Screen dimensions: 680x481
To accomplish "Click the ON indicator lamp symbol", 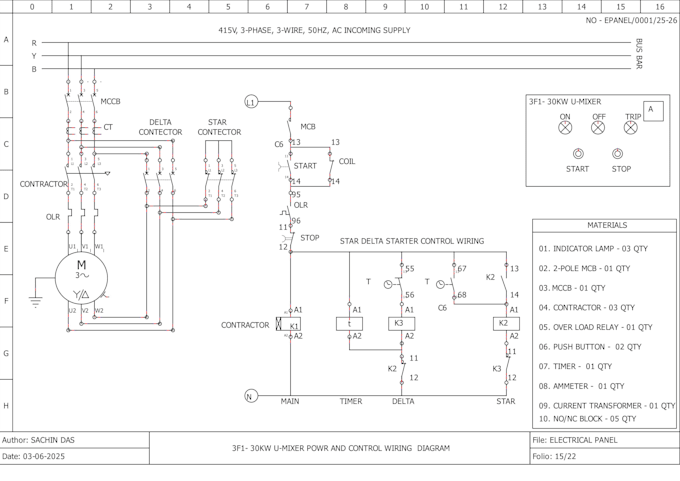I will pyautogui.click(x=565, y=128).
